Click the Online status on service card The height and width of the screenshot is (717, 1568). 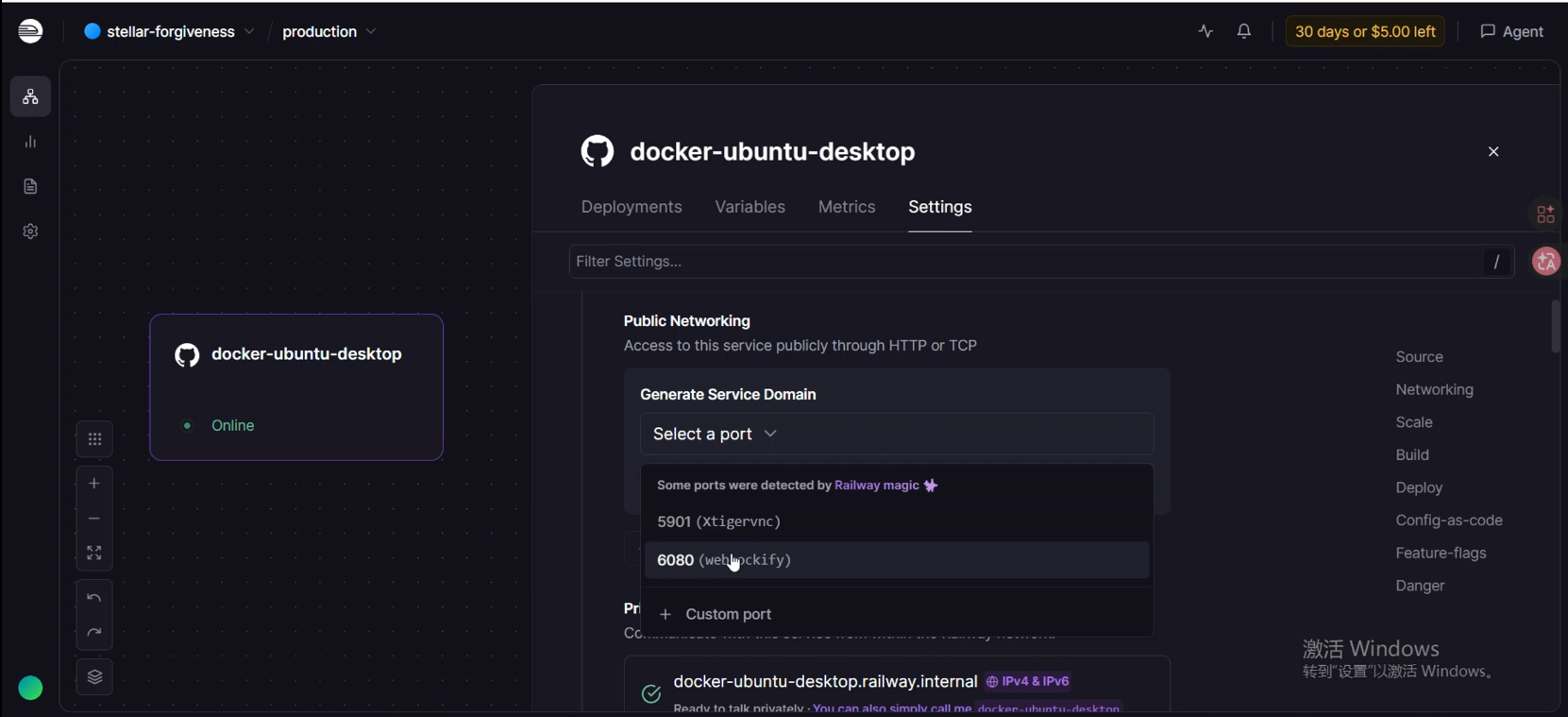[233, 425]
